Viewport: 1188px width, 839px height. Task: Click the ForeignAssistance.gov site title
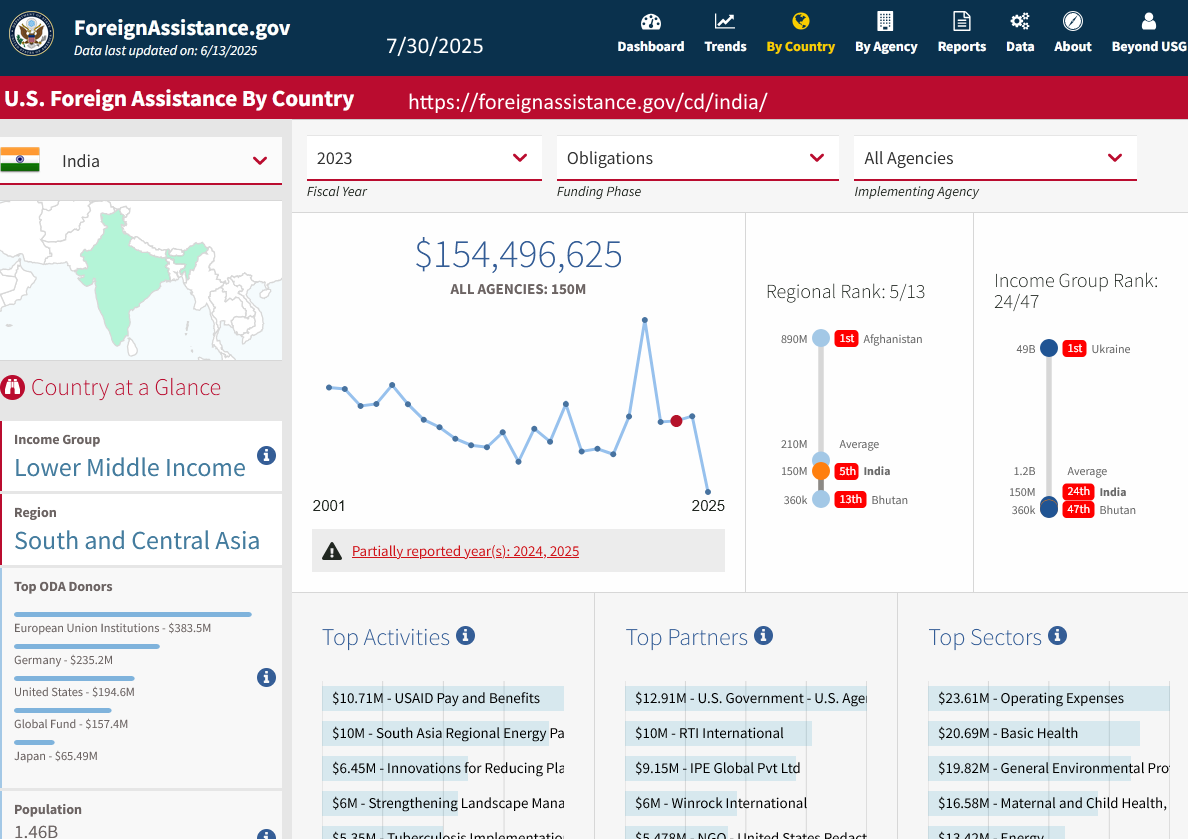(x=182, y=28)
